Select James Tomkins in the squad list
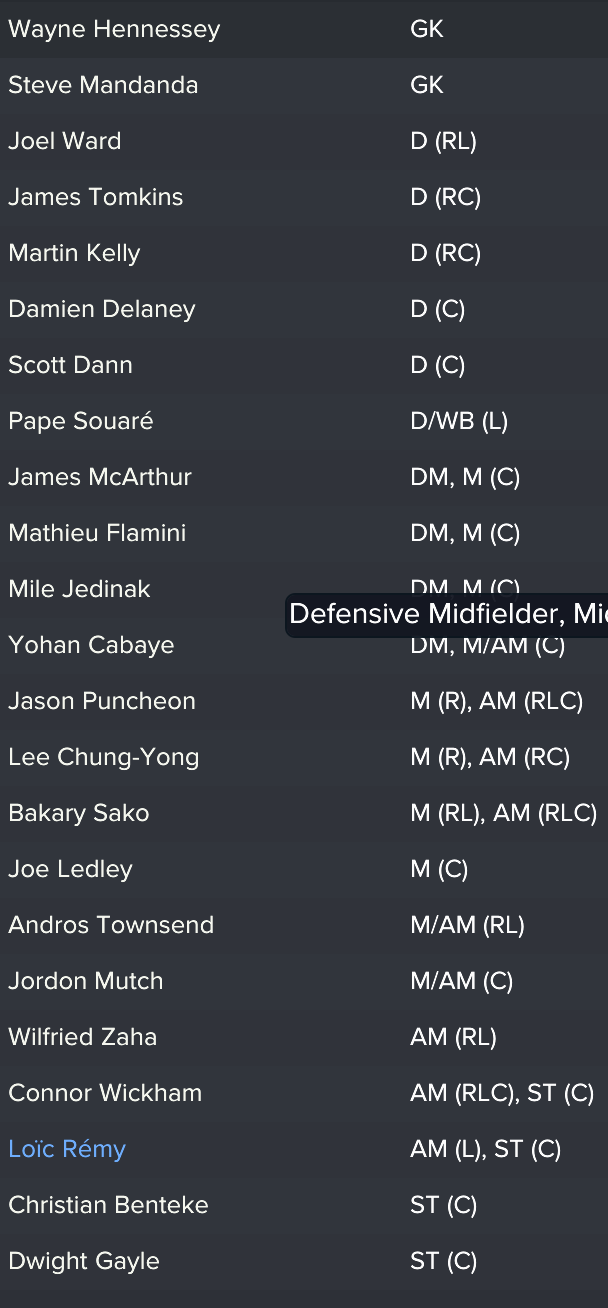608x1308 pixels. 96,197
